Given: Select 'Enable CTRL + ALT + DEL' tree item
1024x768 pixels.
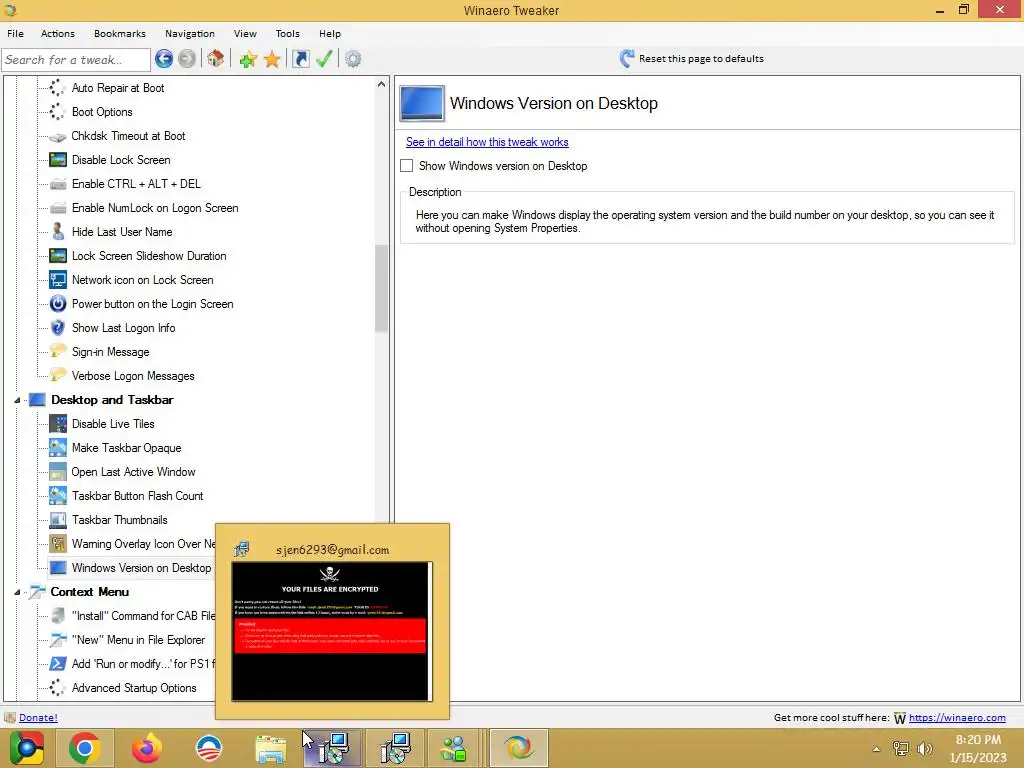Looking at the screenshot, I should tap(136, 184).
